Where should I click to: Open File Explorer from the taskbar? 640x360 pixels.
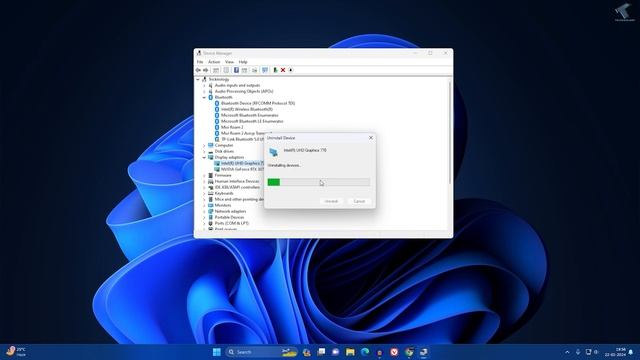[x=350, y=352]
